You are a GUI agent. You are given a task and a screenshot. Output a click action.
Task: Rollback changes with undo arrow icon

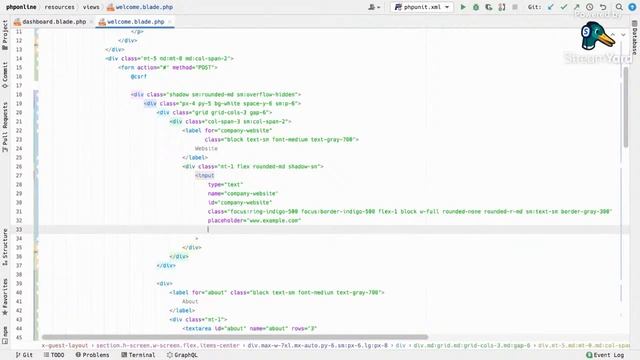click(603, 7)
